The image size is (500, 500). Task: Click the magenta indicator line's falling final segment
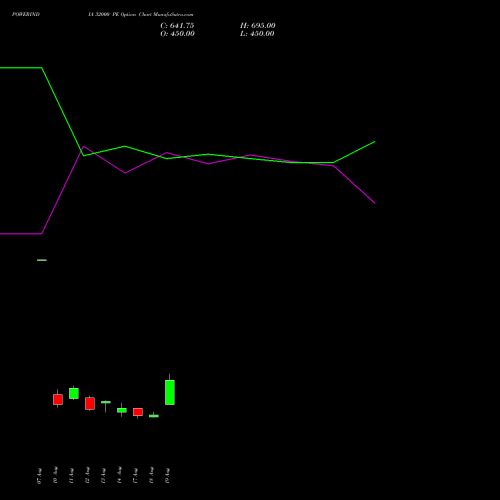354,184
